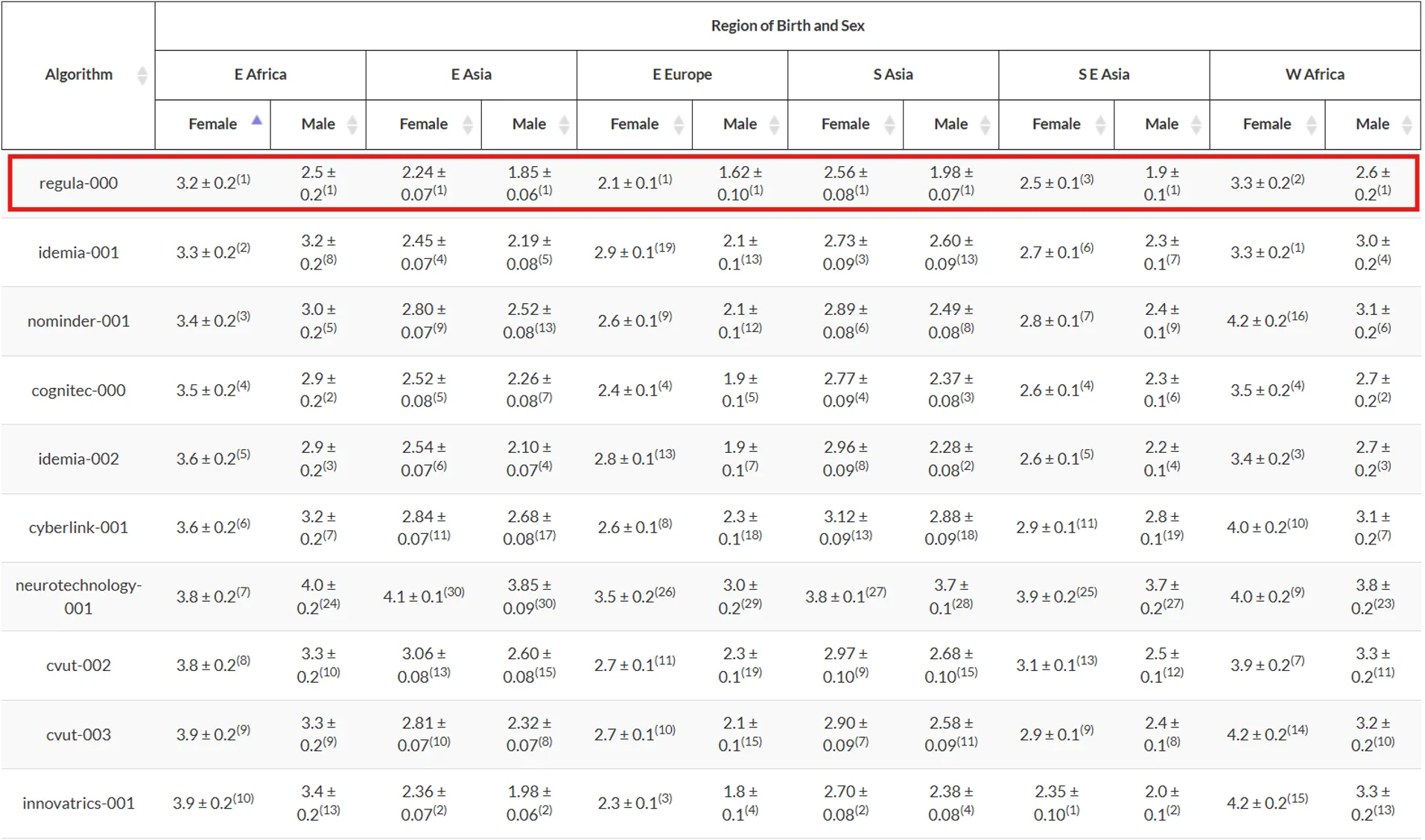This screenshot has width=1425, height=840.
Task: Click the Algorithm column sort arrows
Action: (x=142, y=74)
